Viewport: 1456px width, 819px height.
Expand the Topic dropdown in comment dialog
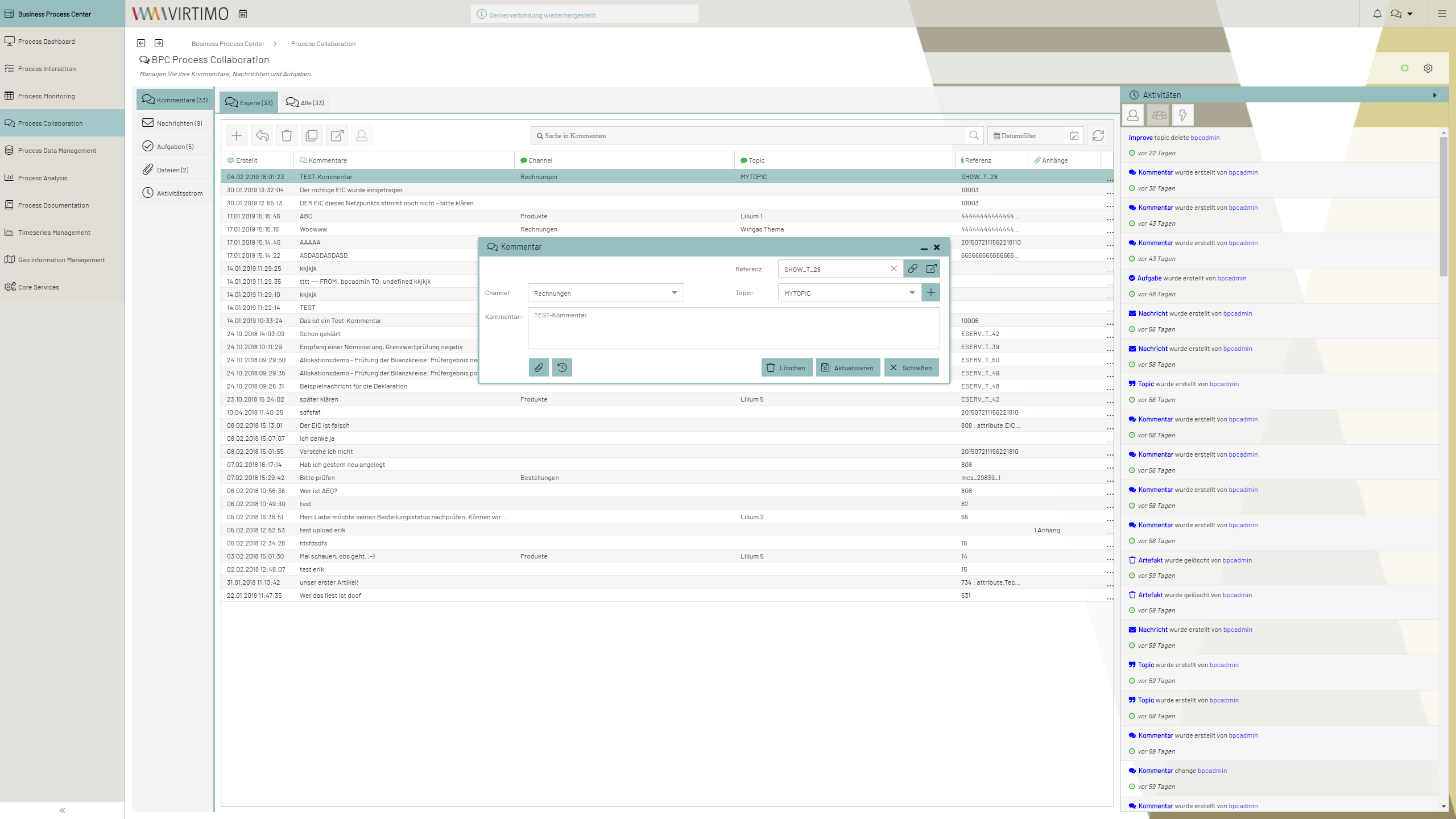point(910,292)
